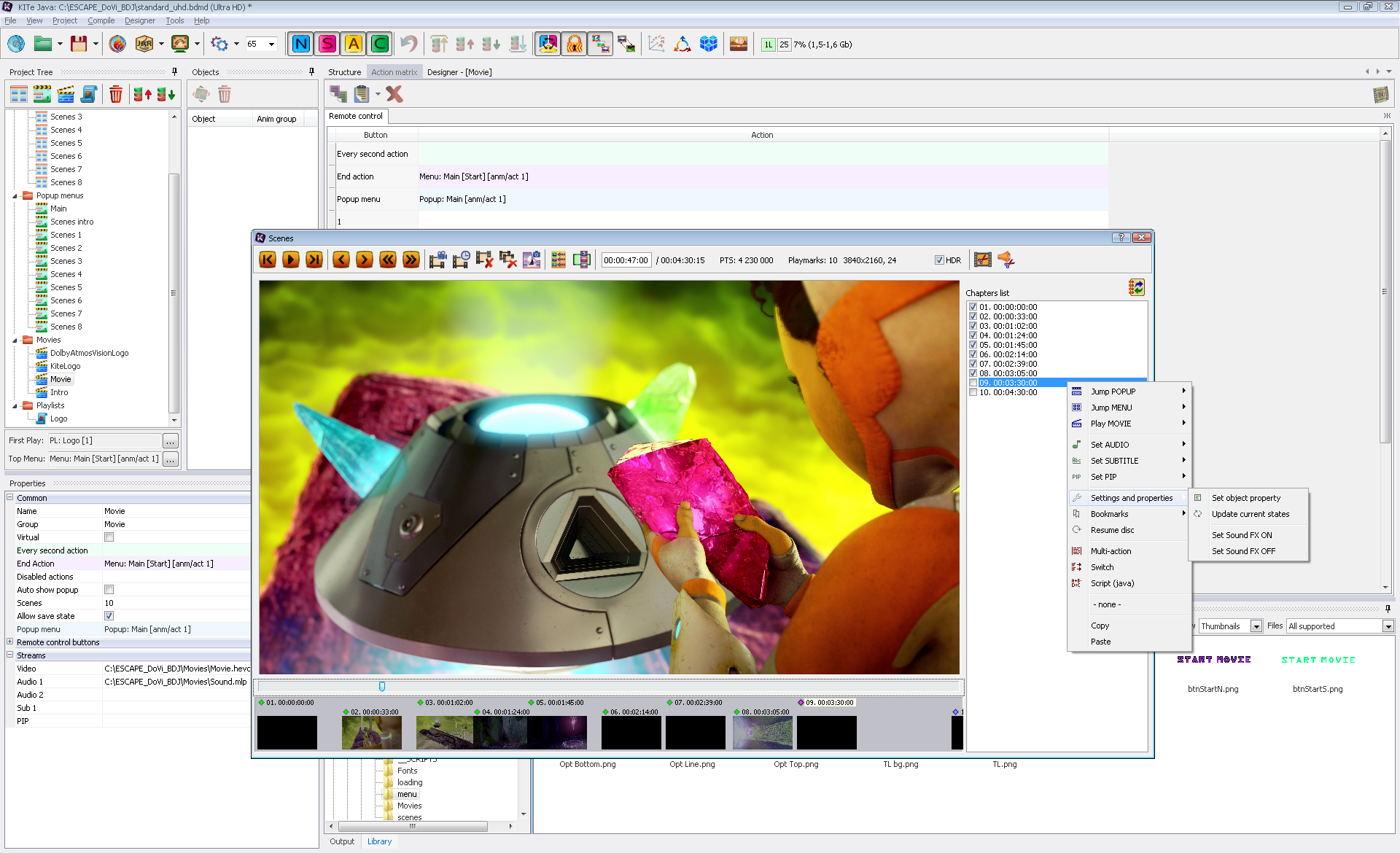Click the red X delete icon in Action matrix
Viewport: 1400px width, 853px height.
coord(394,94)
